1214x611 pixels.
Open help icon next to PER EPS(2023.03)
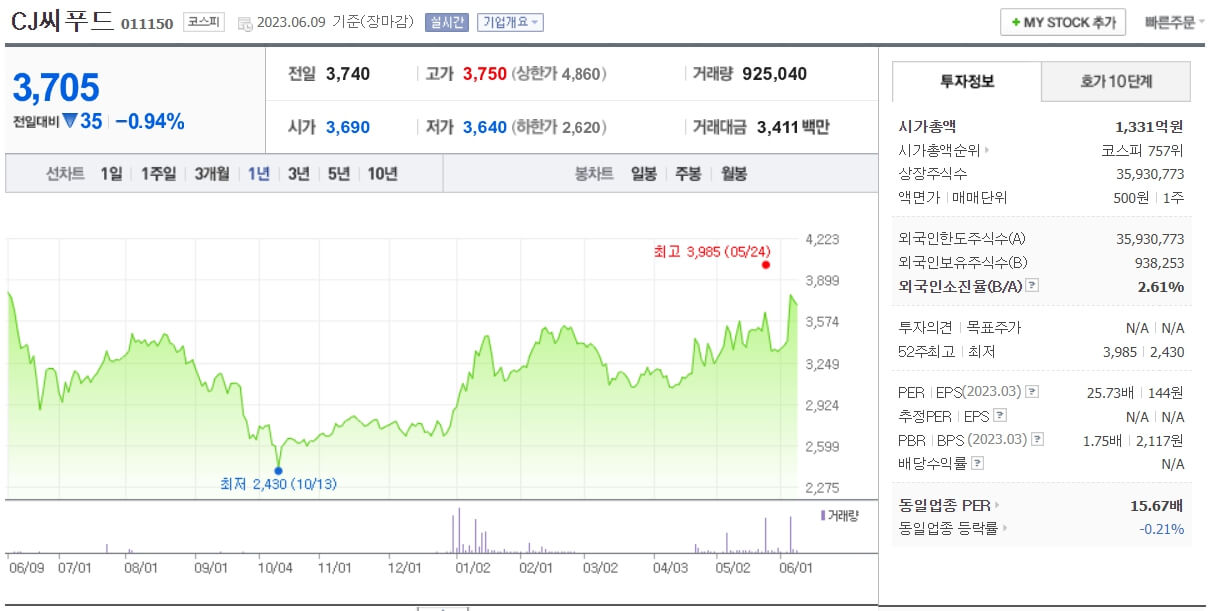point(1033,392)
